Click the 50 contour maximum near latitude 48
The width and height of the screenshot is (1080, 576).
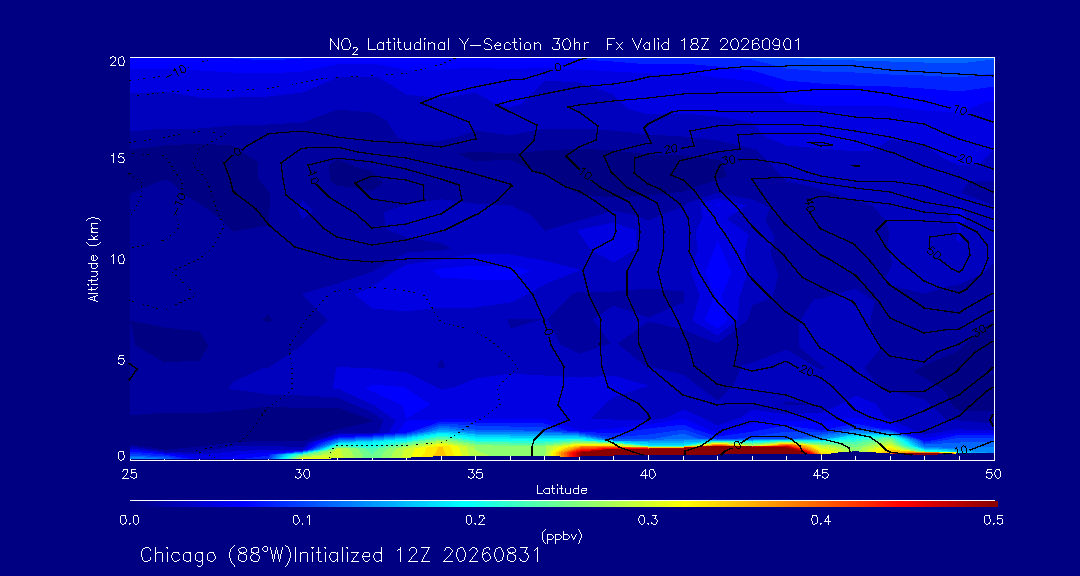click(935, 253)
